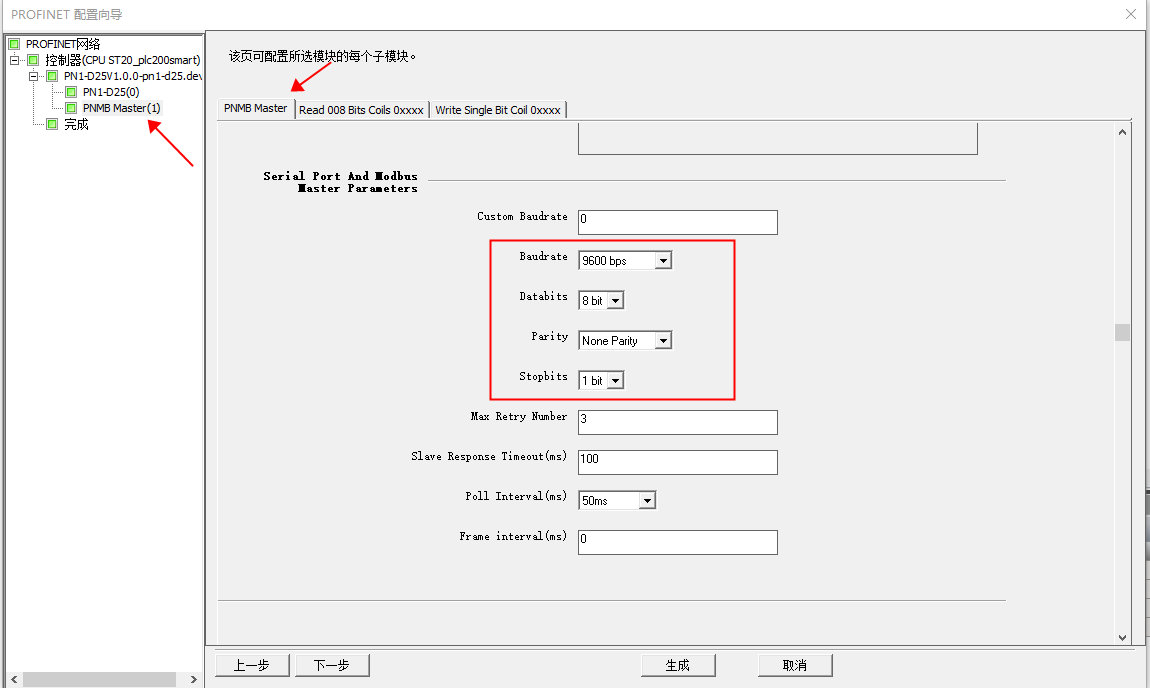Click green icon beside PNMB Master(1)
Screen dimensions: 1150x688
(71, 108)
